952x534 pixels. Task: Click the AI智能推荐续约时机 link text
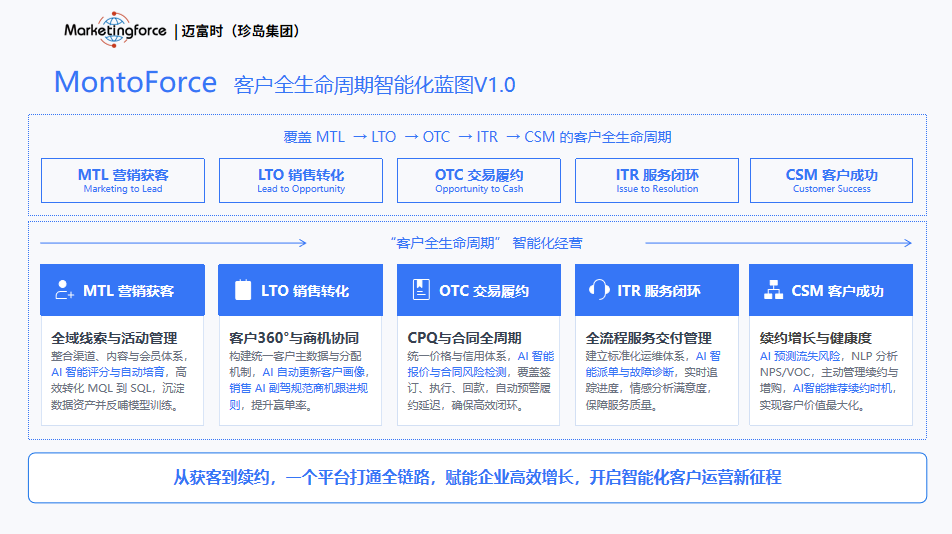[842, 388]
